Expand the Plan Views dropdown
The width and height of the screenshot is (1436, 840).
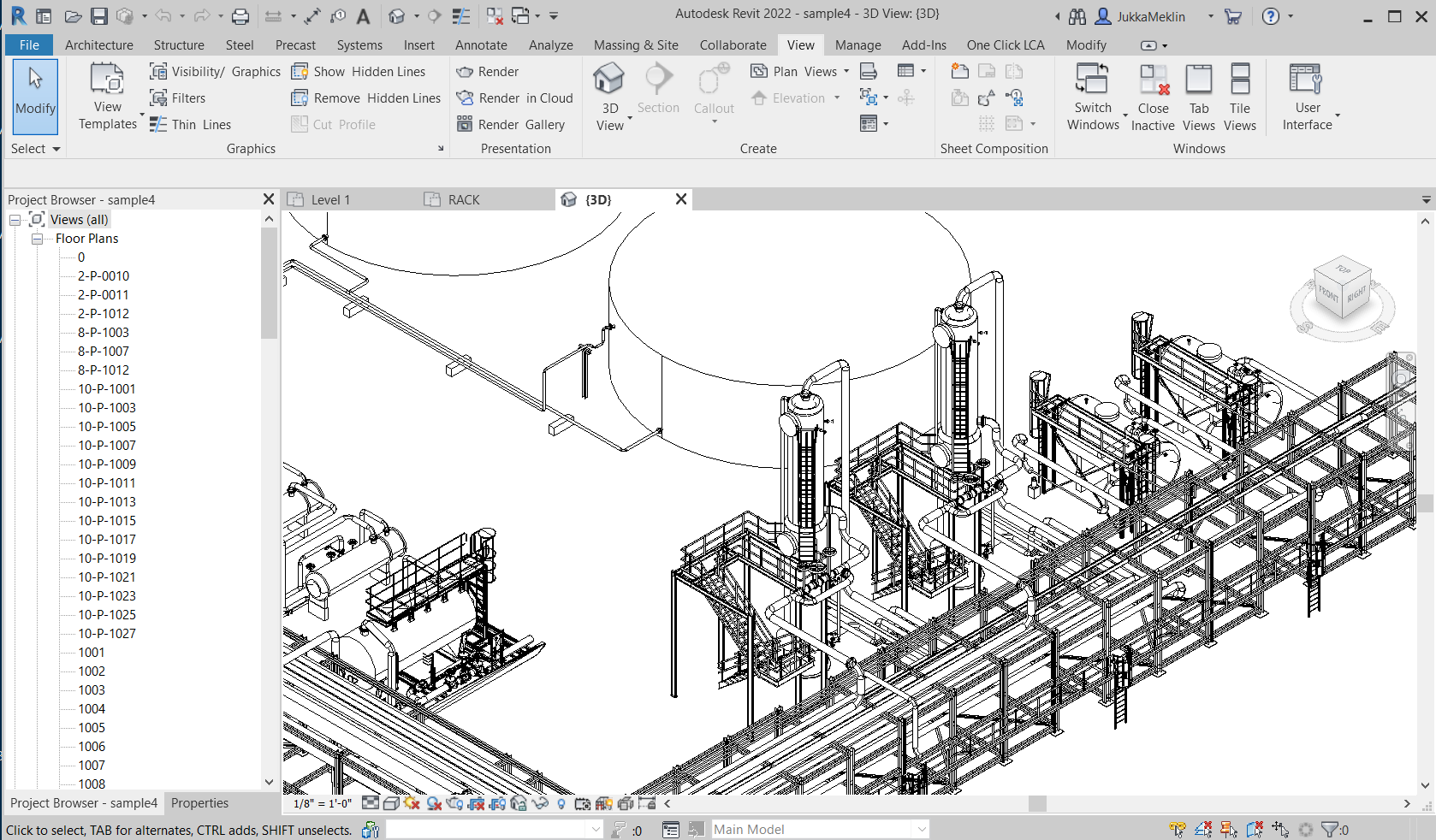pos(846,72)
